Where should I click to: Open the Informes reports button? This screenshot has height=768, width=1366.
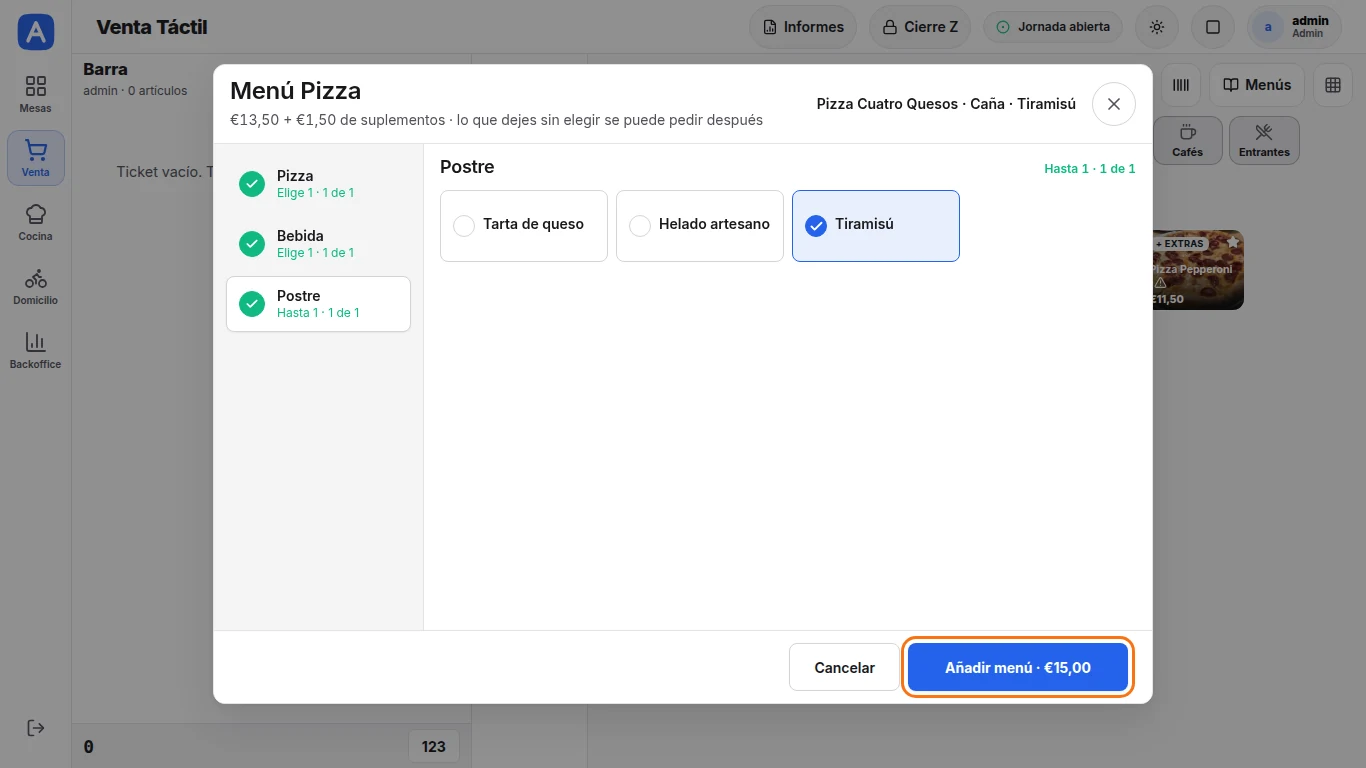point(803,27)
